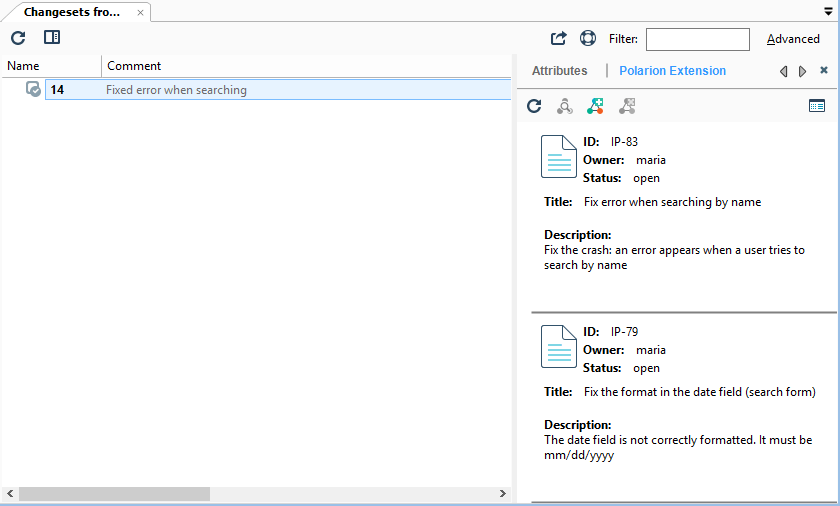The width and height of the screenshot is (840, 506).
Task: Click the comment "Fixed error when searching"
Action: point(176,90)
